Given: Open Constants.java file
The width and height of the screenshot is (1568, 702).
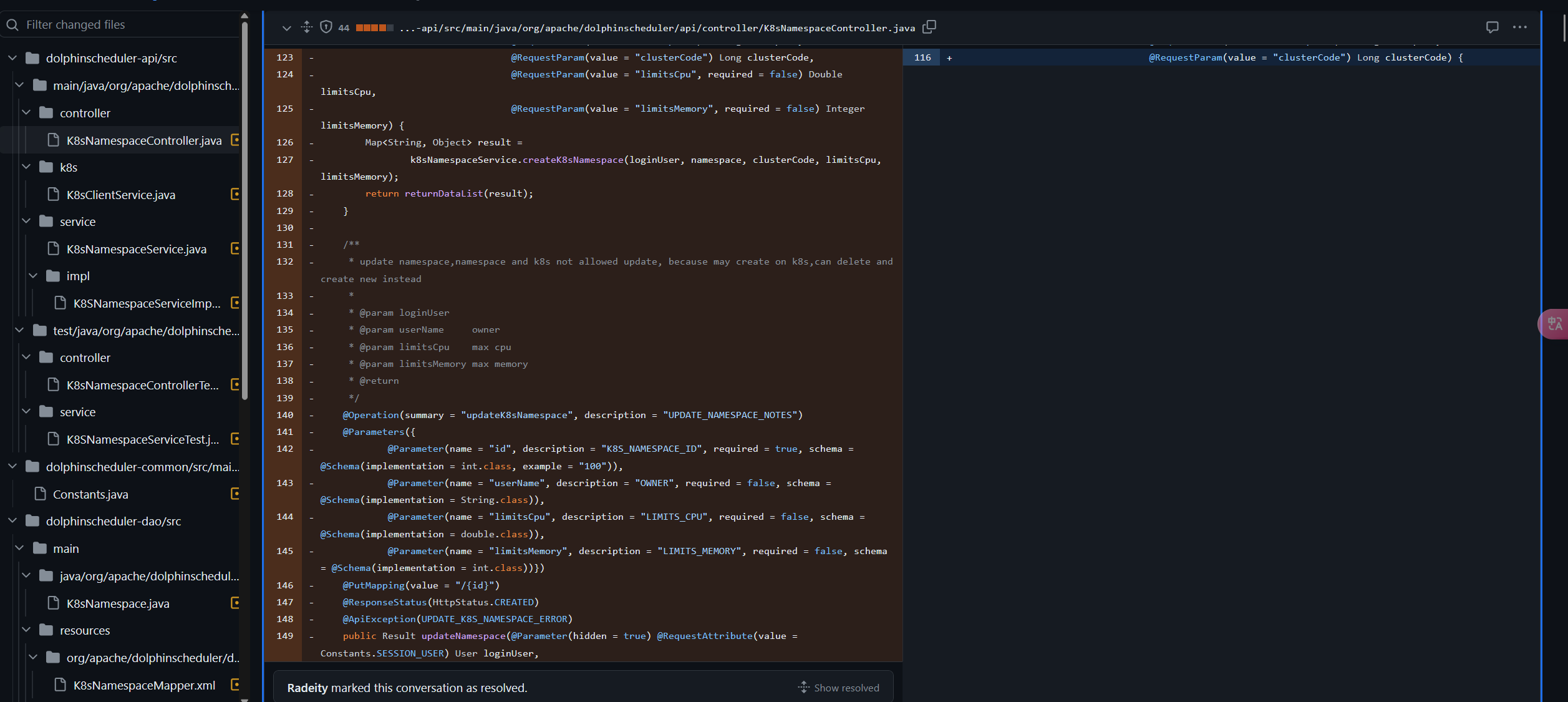Looking at the screenshot, I should pyautogui.click(x=90, y=494).
